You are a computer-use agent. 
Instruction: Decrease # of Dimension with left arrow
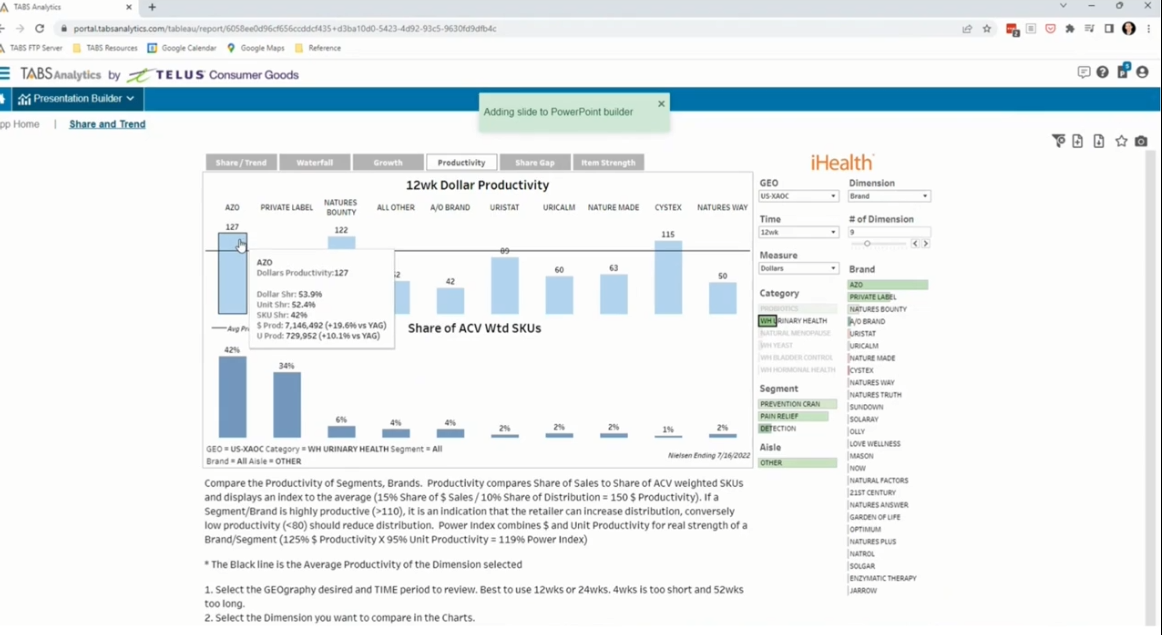click(x=915, y=244)
